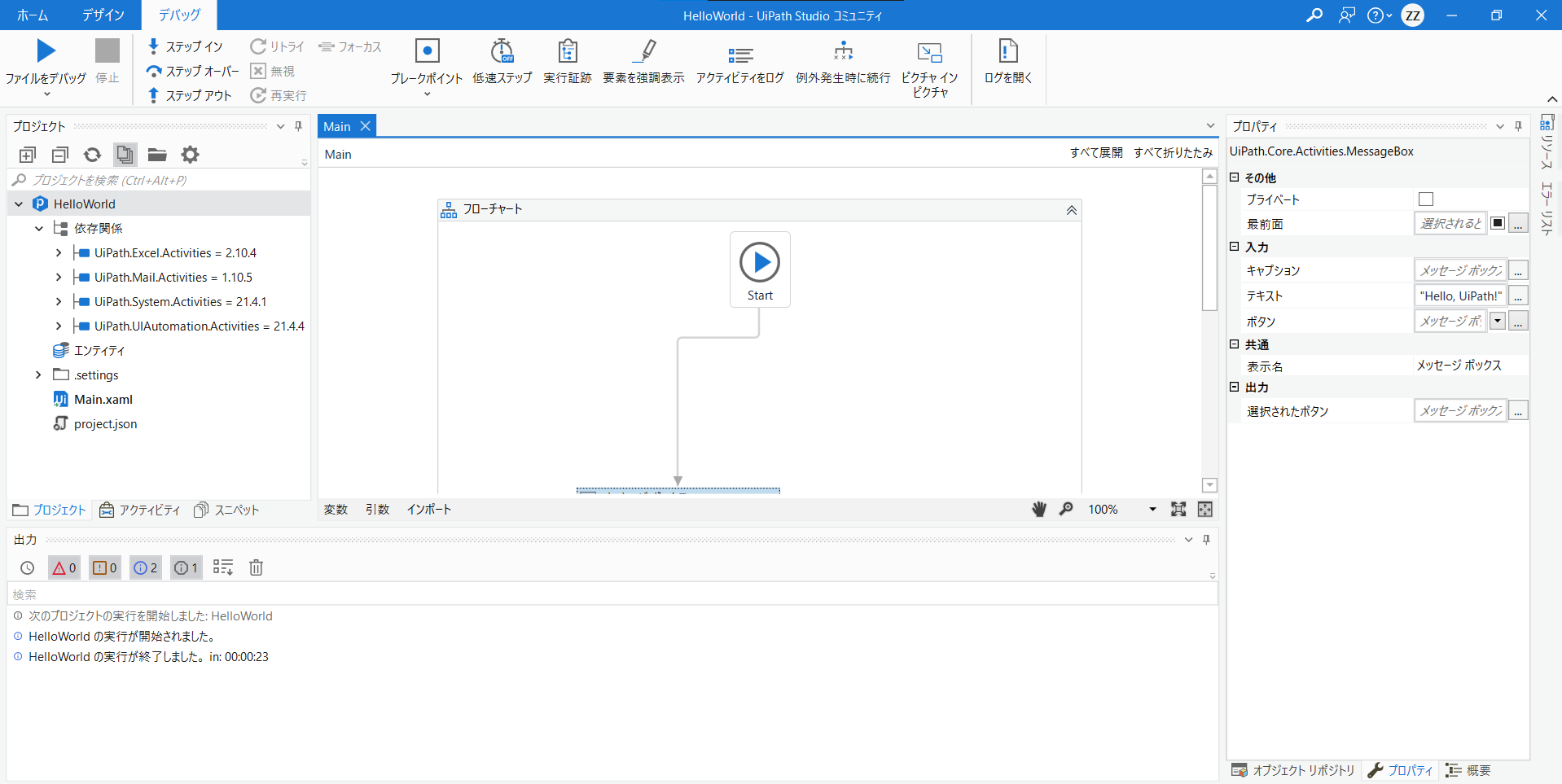Viewport: 1562px width, 784px height.
Task: Click Expand All (すべて展開)
Action: click(x=1095, y=153)
